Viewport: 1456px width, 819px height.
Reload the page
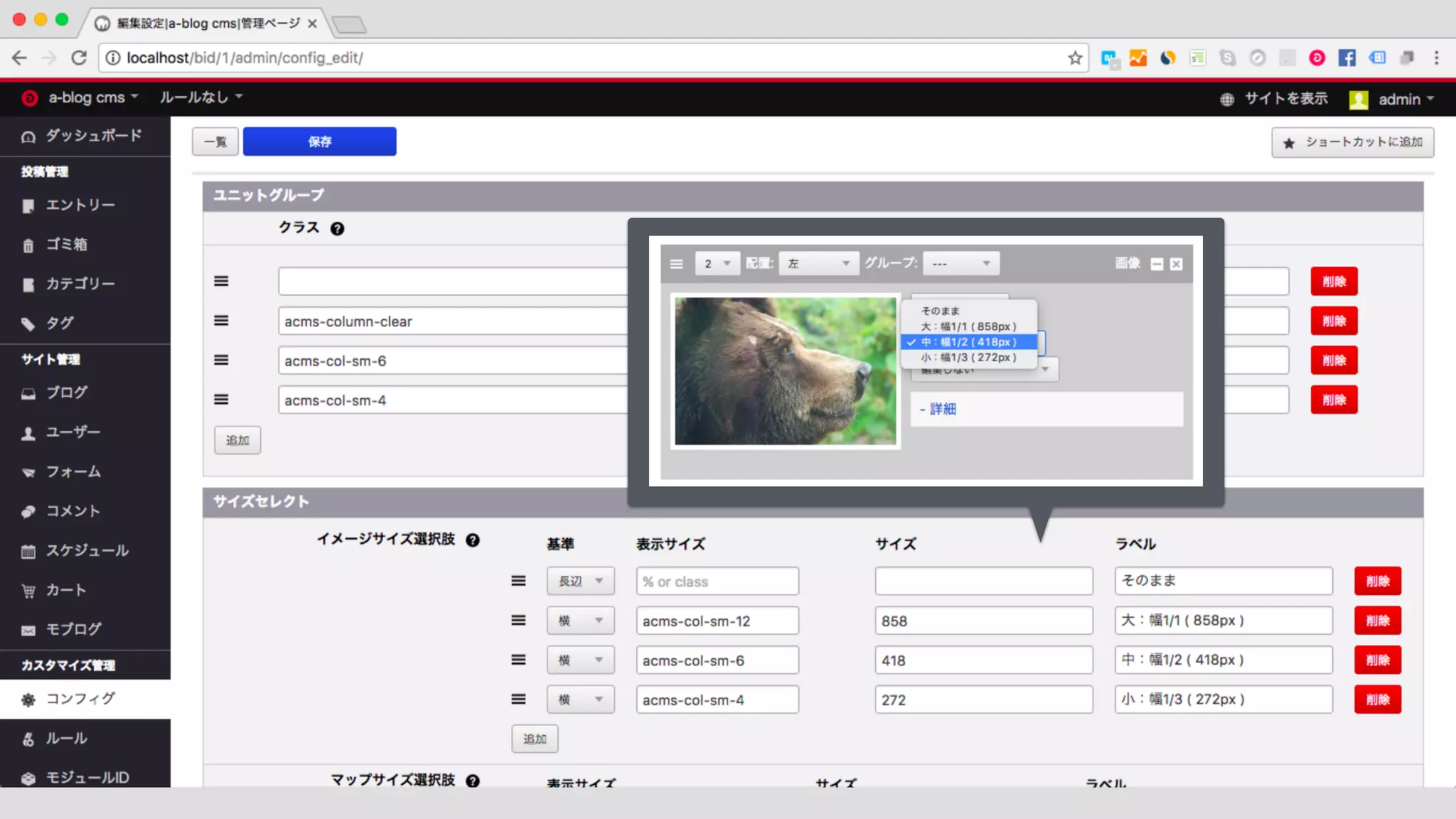[x=79, y=58]
